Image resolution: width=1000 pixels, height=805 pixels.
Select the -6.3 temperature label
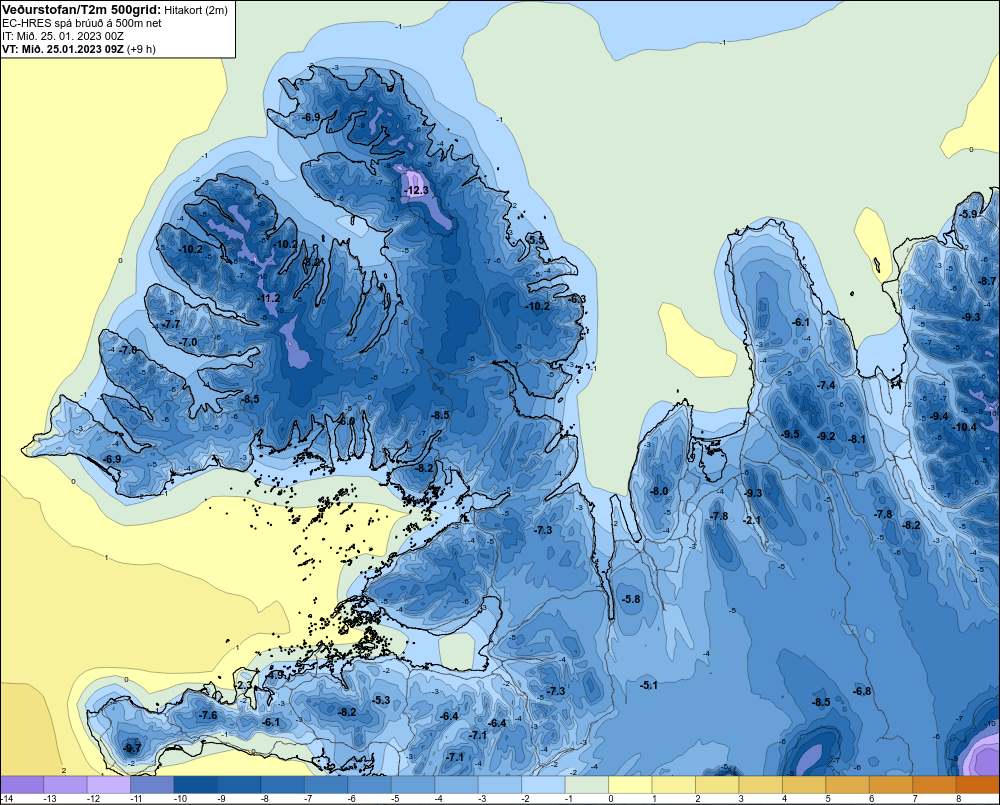576,299
